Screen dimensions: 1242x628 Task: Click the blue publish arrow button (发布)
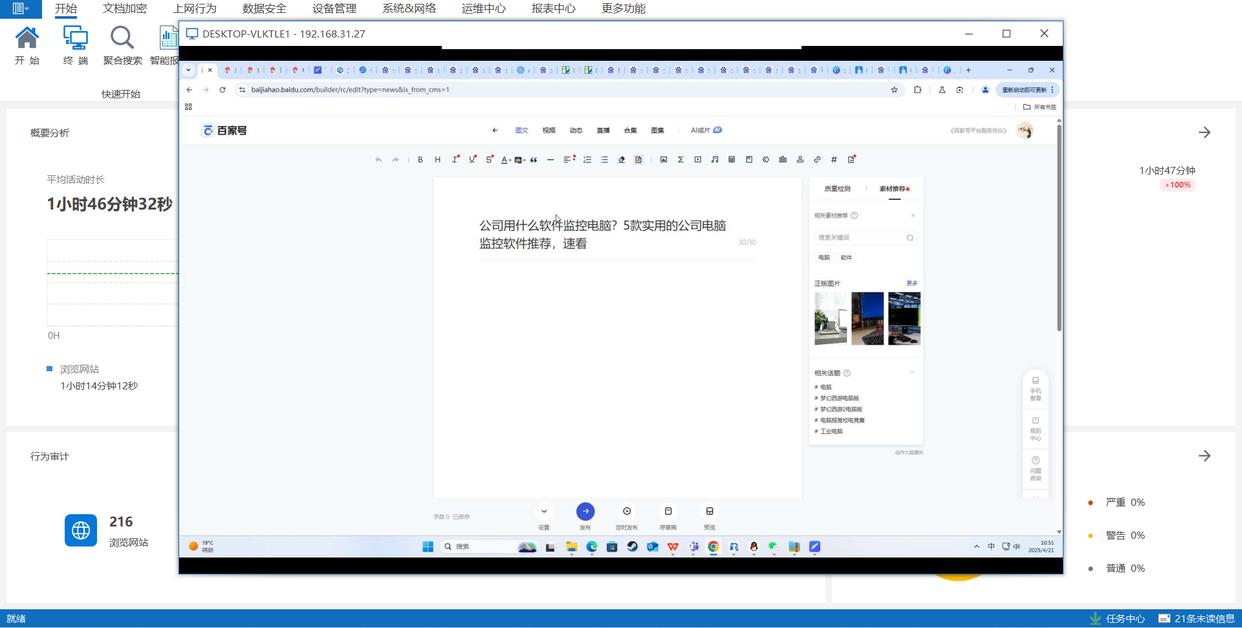point(585,511)
